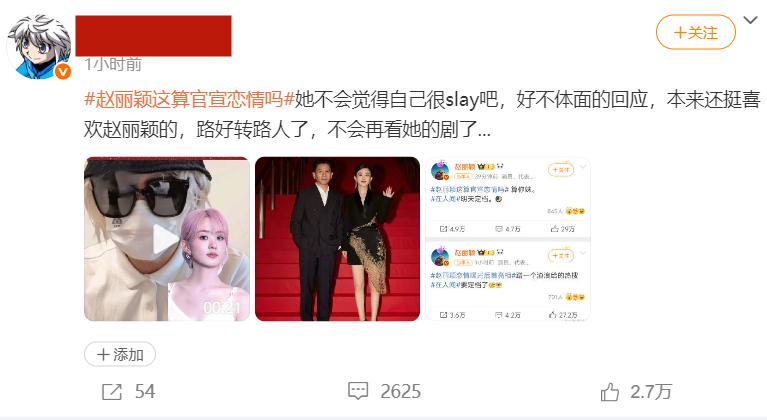The width and height of the screenshot is (767, 420).
Task: Open the repost count 54
Action: pos(145,392)
